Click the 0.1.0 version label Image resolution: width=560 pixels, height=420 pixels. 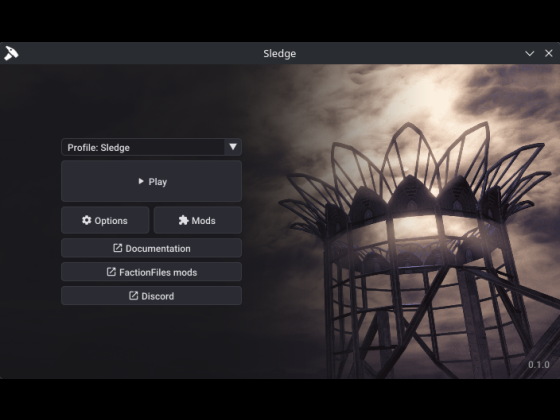pos(539,365)
